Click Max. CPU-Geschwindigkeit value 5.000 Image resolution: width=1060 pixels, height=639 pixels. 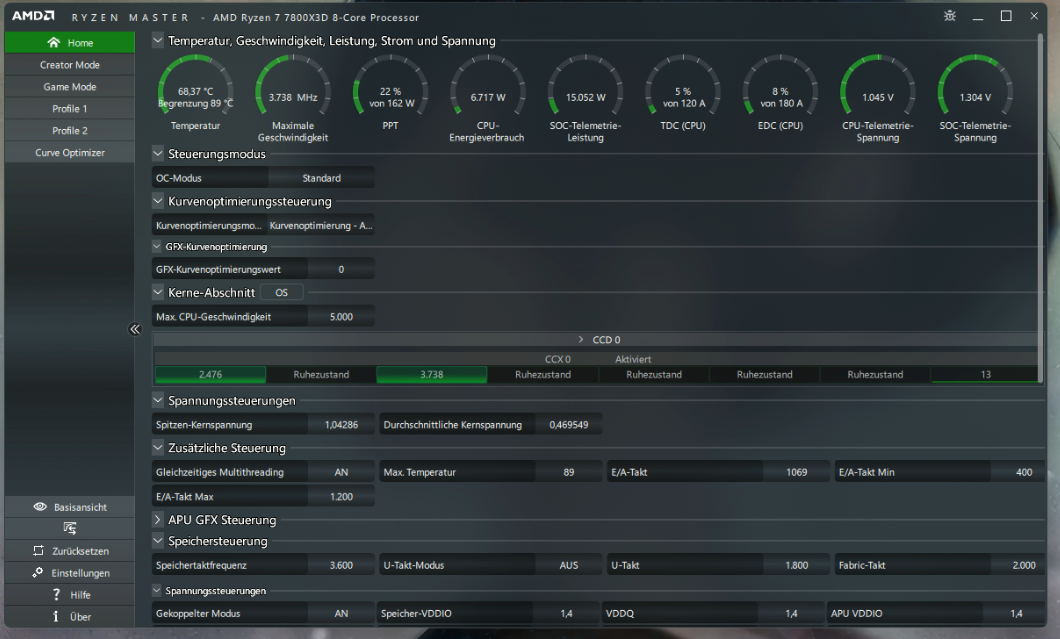point(341,316)
